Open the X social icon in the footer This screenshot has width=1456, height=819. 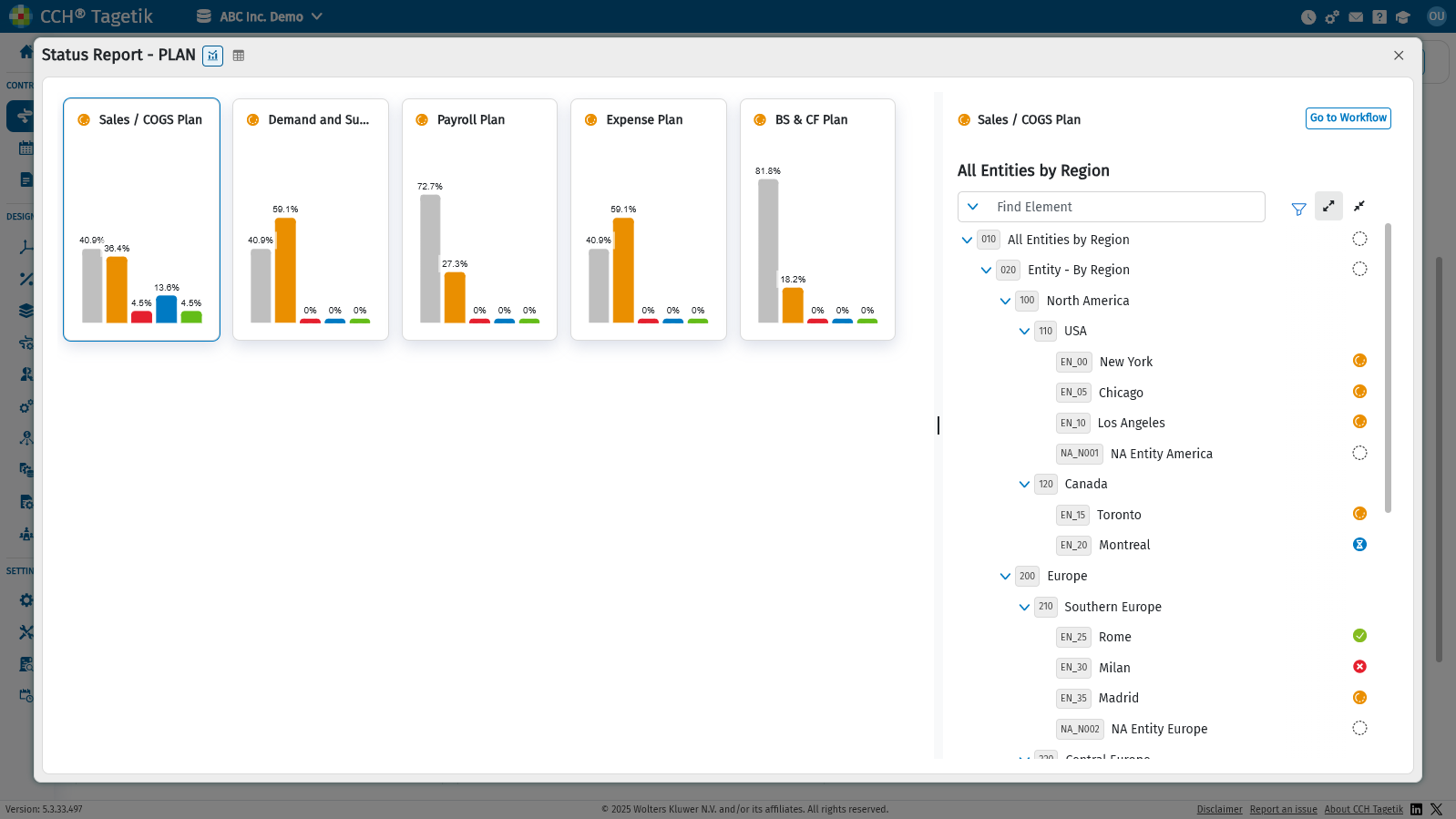[x=1437, y=809]
